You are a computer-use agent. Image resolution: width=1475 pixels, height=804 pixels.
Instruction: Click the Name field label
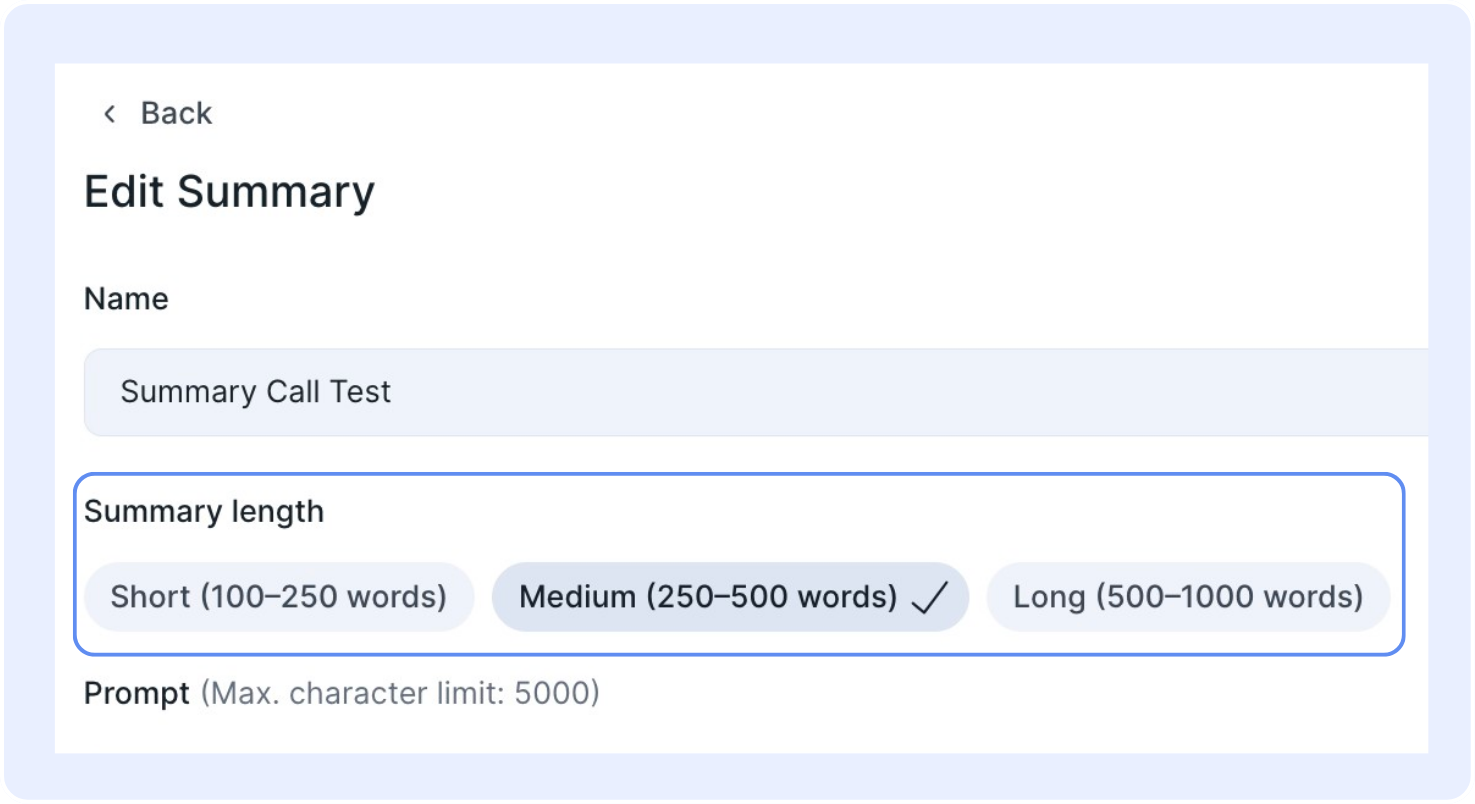[x=126, y=299]
